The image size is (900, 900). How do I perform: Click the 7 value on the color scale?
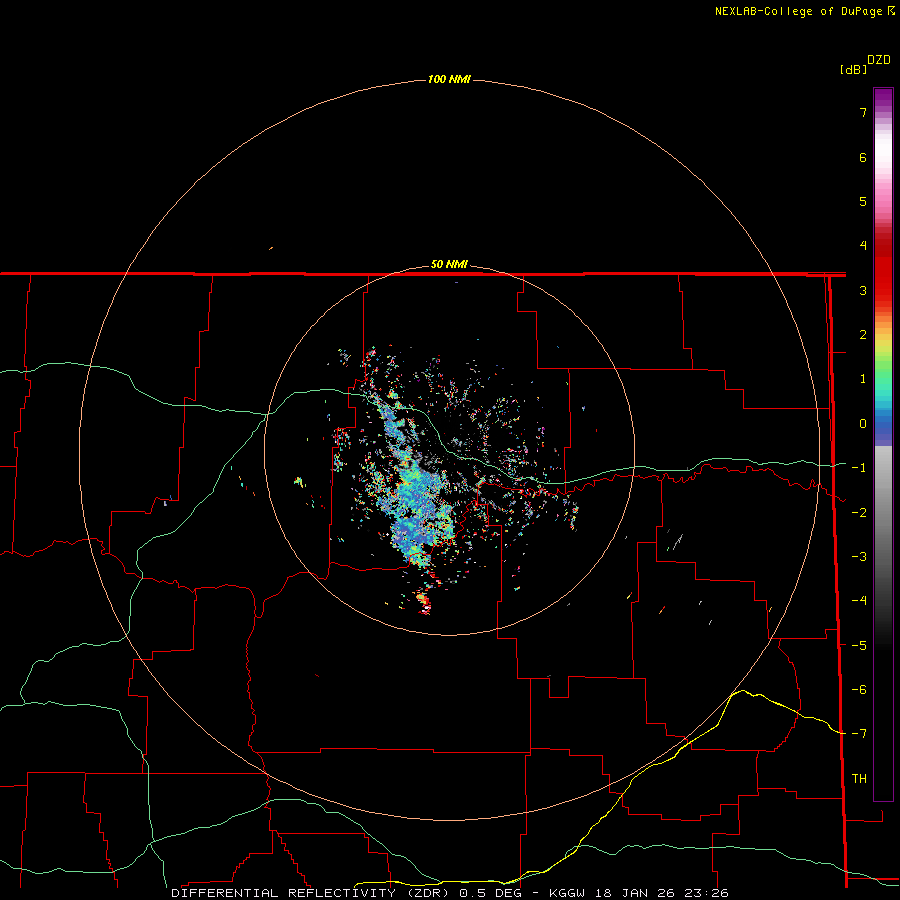[863, 112]
